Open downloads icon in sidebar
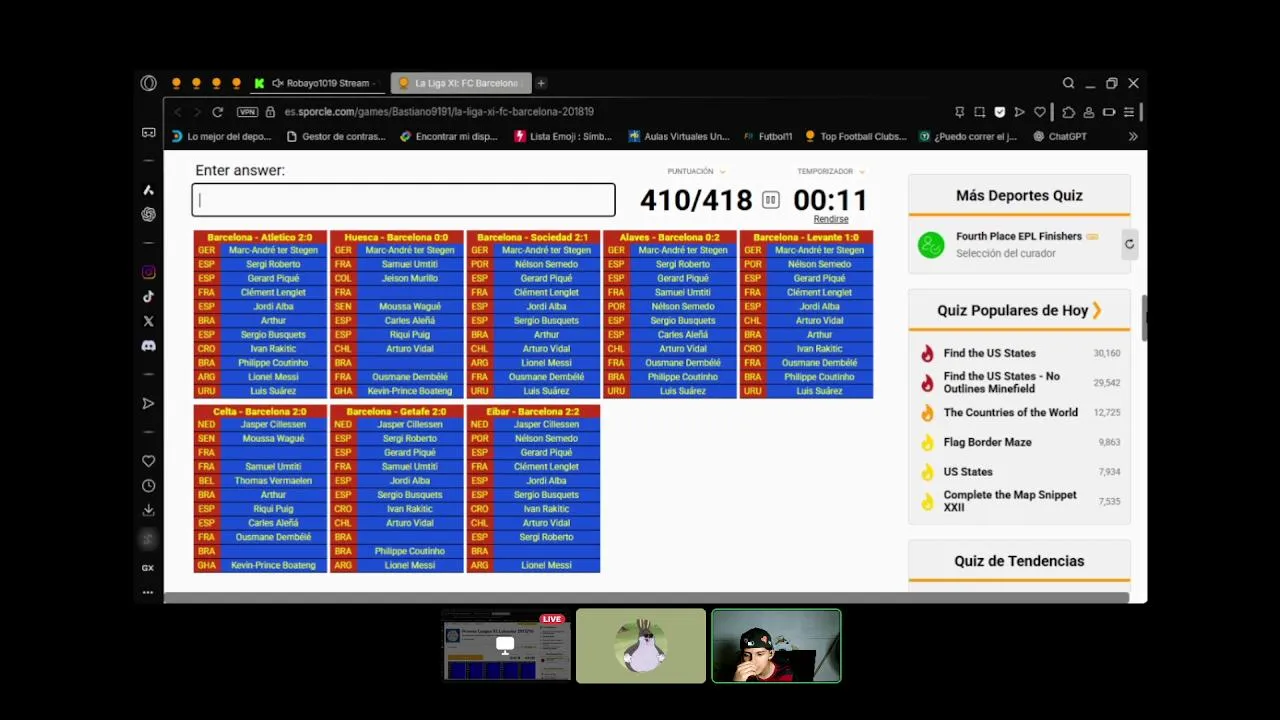This screenshot has height=720, width=1280. [148, 510]
